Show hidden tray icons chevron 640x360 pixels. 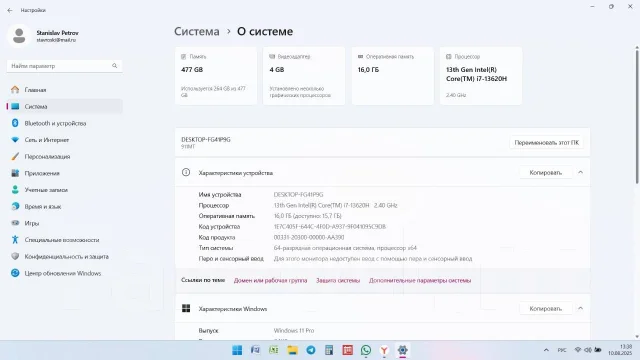click(x=546, y=350)
